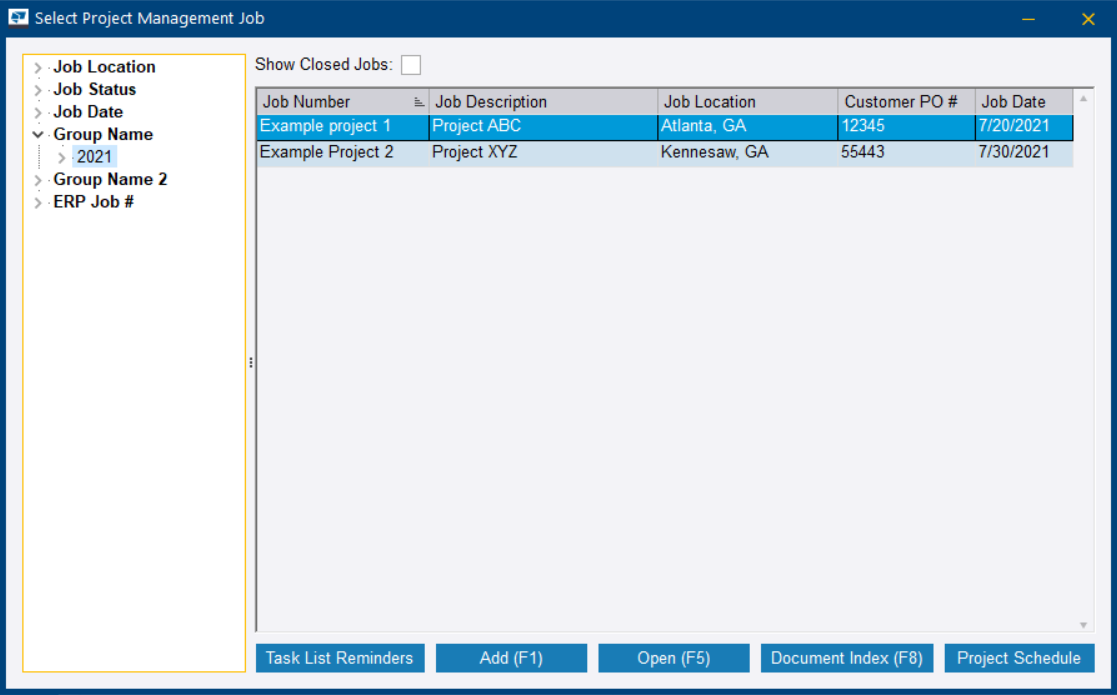The height and width of the screenshot is (695, 1117).
Task: Expand the Job Date tree node
Action: click(38, 113)
